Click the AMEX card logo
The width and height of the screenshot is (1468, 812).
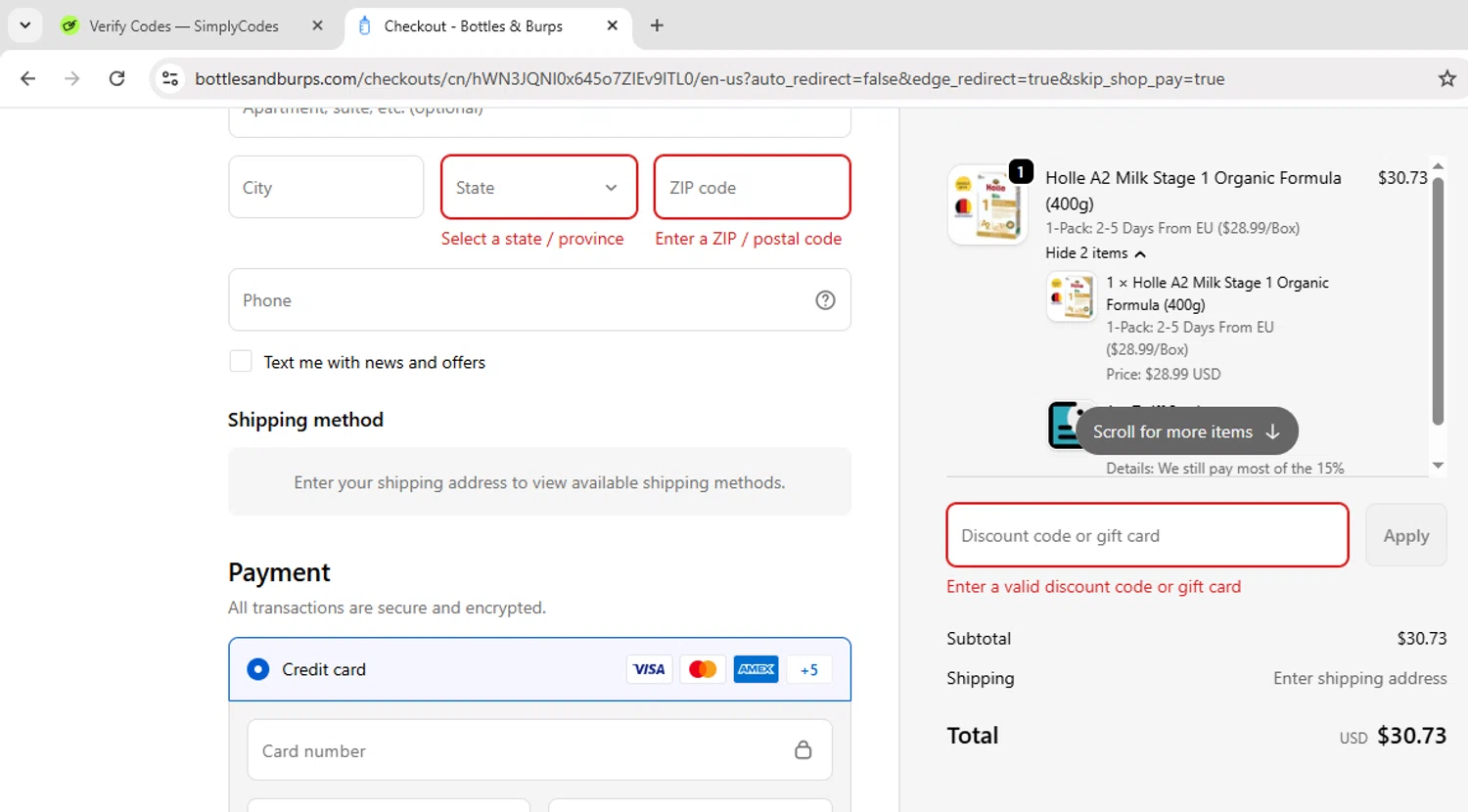tap(756, 669)
